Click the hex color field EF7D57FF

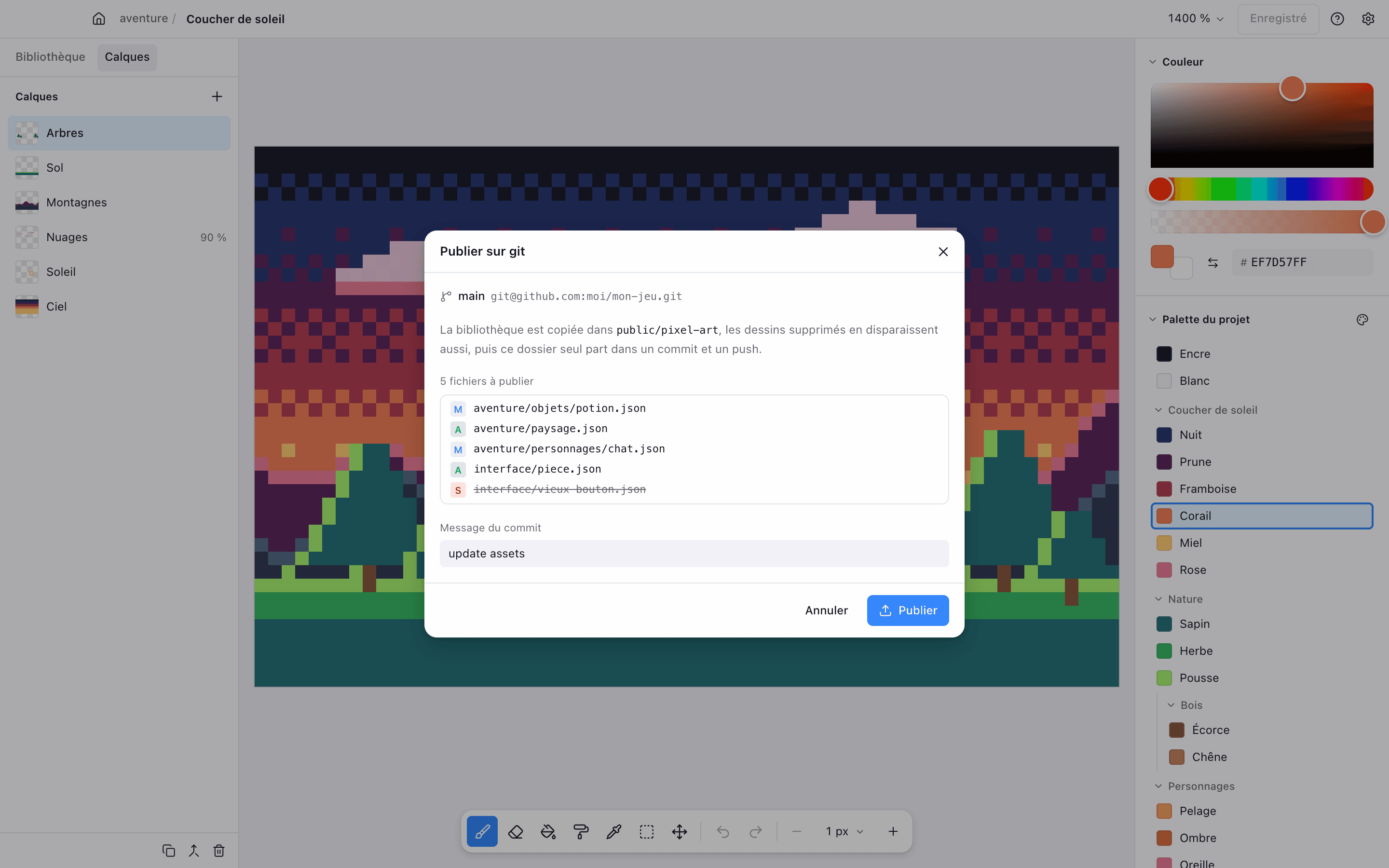point(1303,262)
